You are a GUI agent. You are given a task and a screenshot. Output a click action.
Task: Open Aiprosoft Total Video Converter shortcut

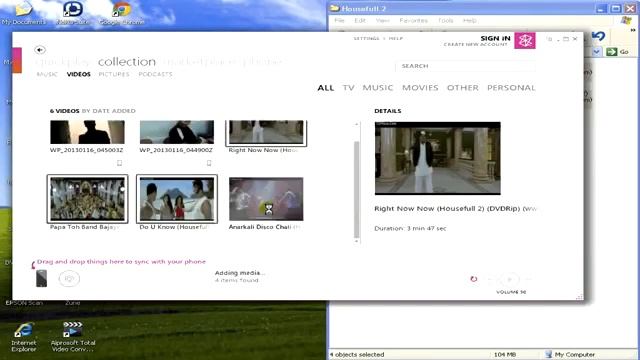(73, 337)
